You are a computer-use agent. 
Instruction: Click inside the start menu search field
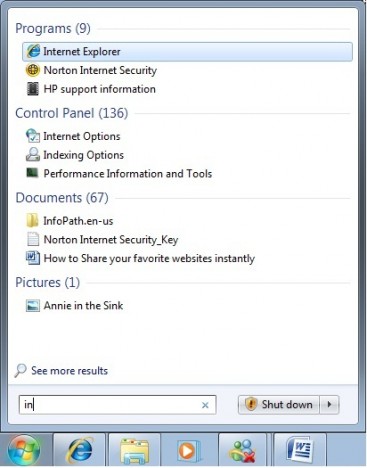click(x=118, y=405)
